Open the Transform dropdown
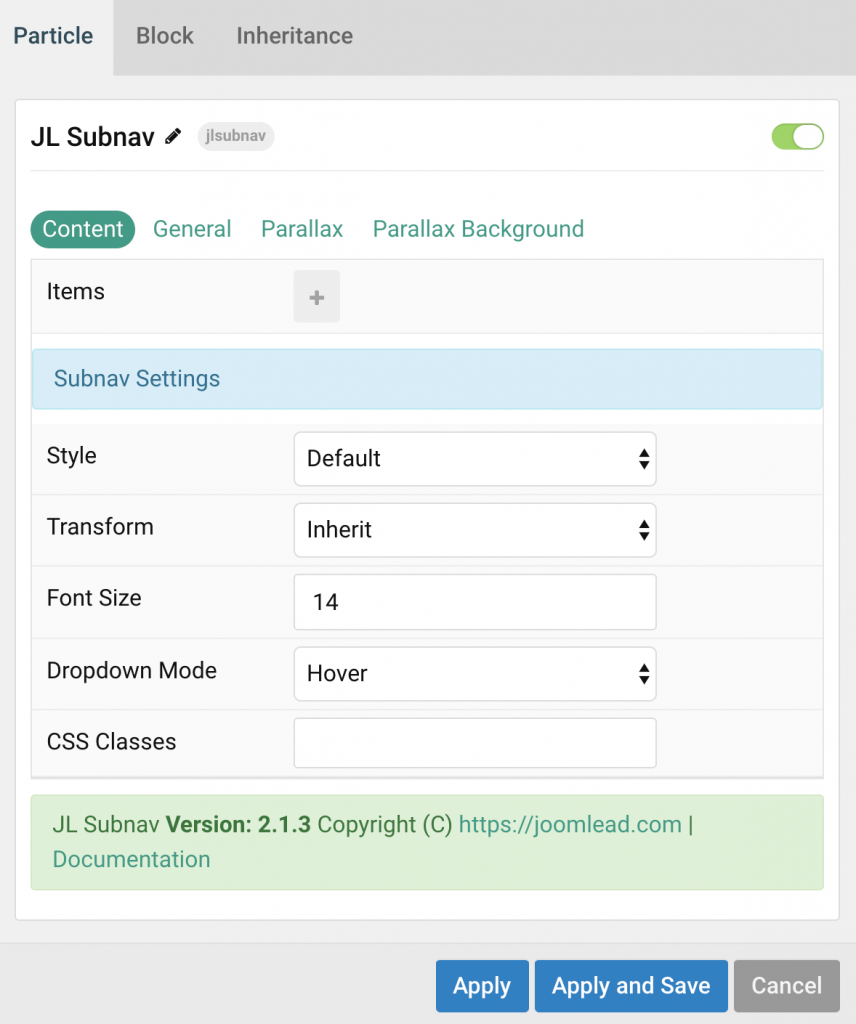Screen dimensions: 856x1024 474,530
